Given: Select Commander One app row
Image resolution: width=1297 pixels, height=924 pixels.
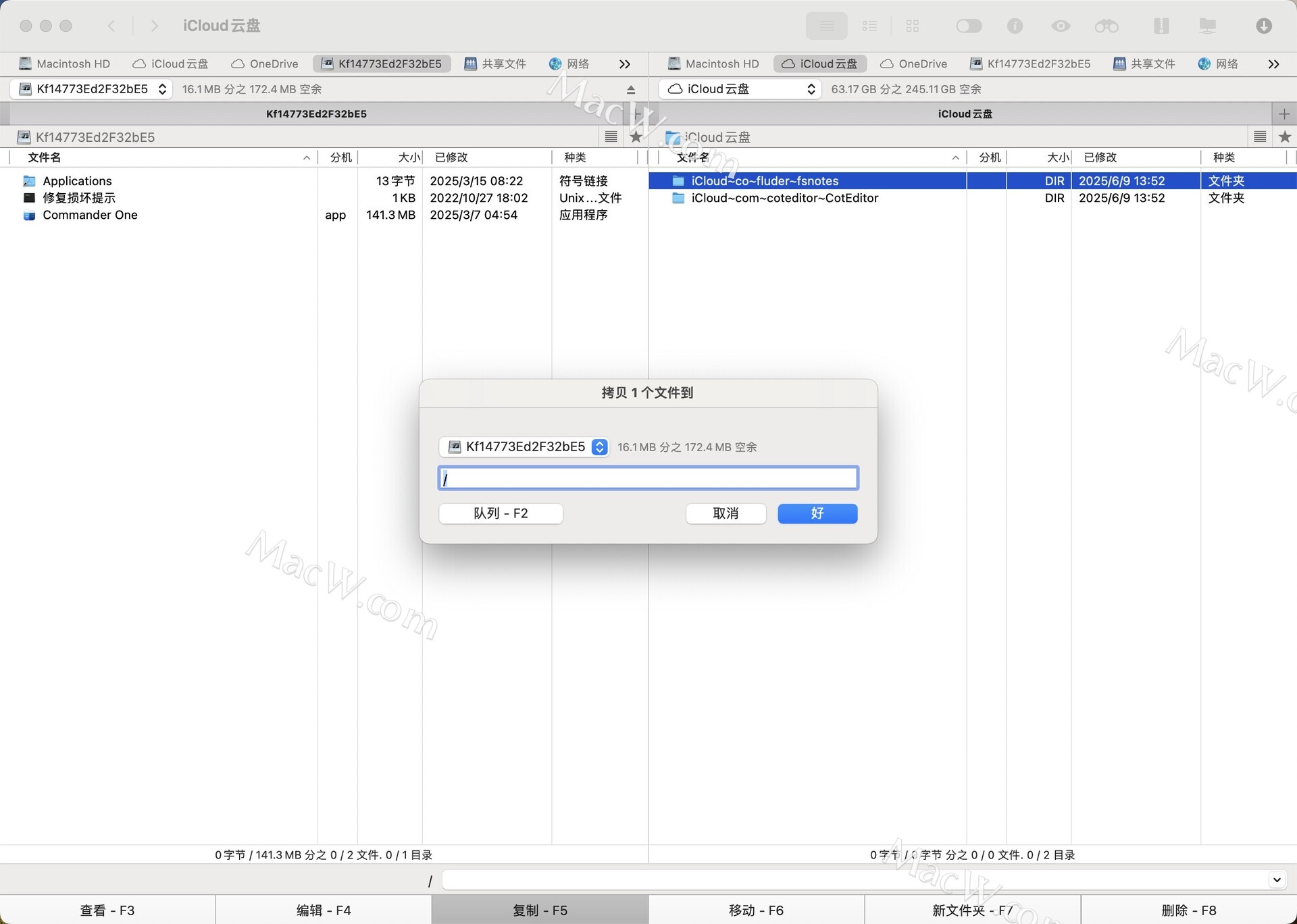Looking at the screenshot, I should coord(324,215).
